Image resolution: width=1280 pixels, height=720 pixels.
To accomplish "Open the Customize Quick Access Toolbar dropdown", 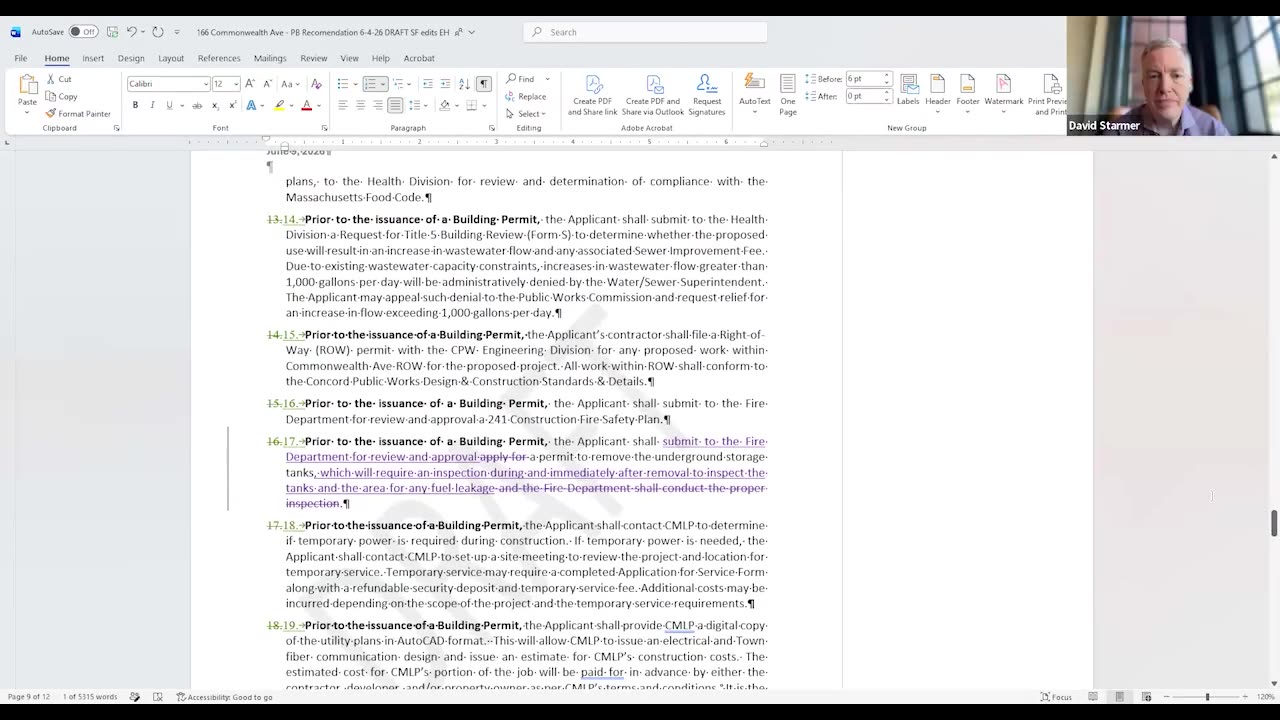I will point(177,32).
